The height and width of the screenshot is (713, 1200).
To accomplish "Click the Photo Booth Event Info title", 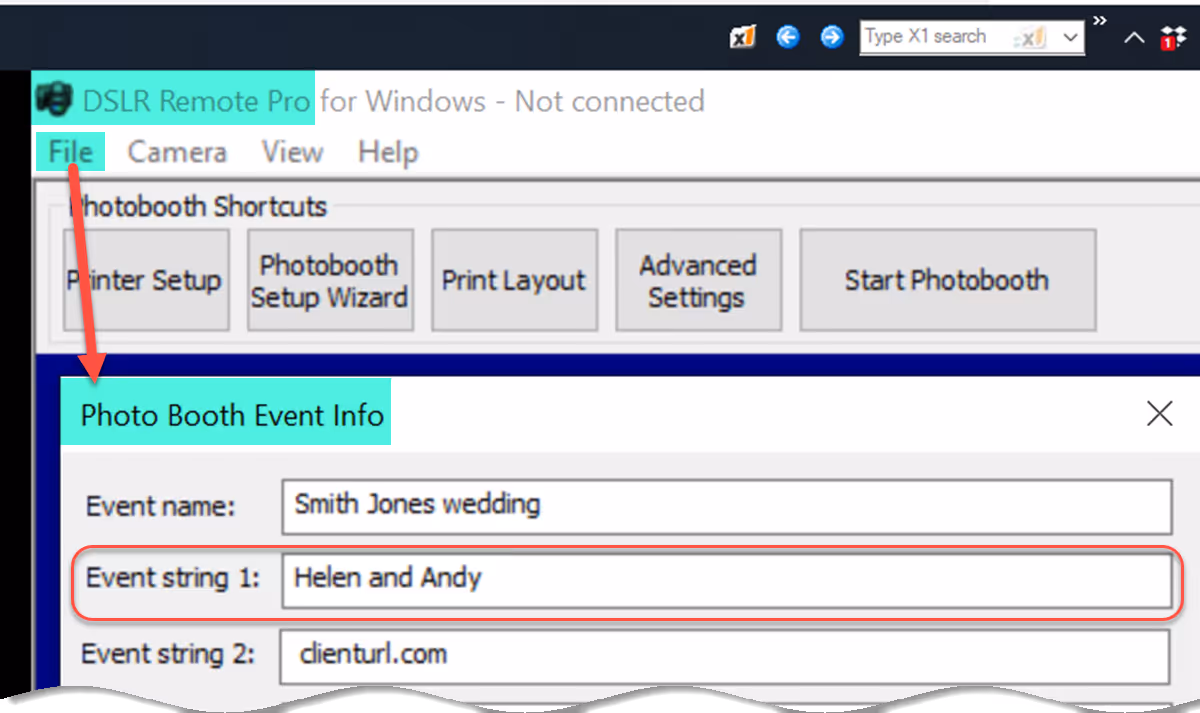I will (233, 415).
